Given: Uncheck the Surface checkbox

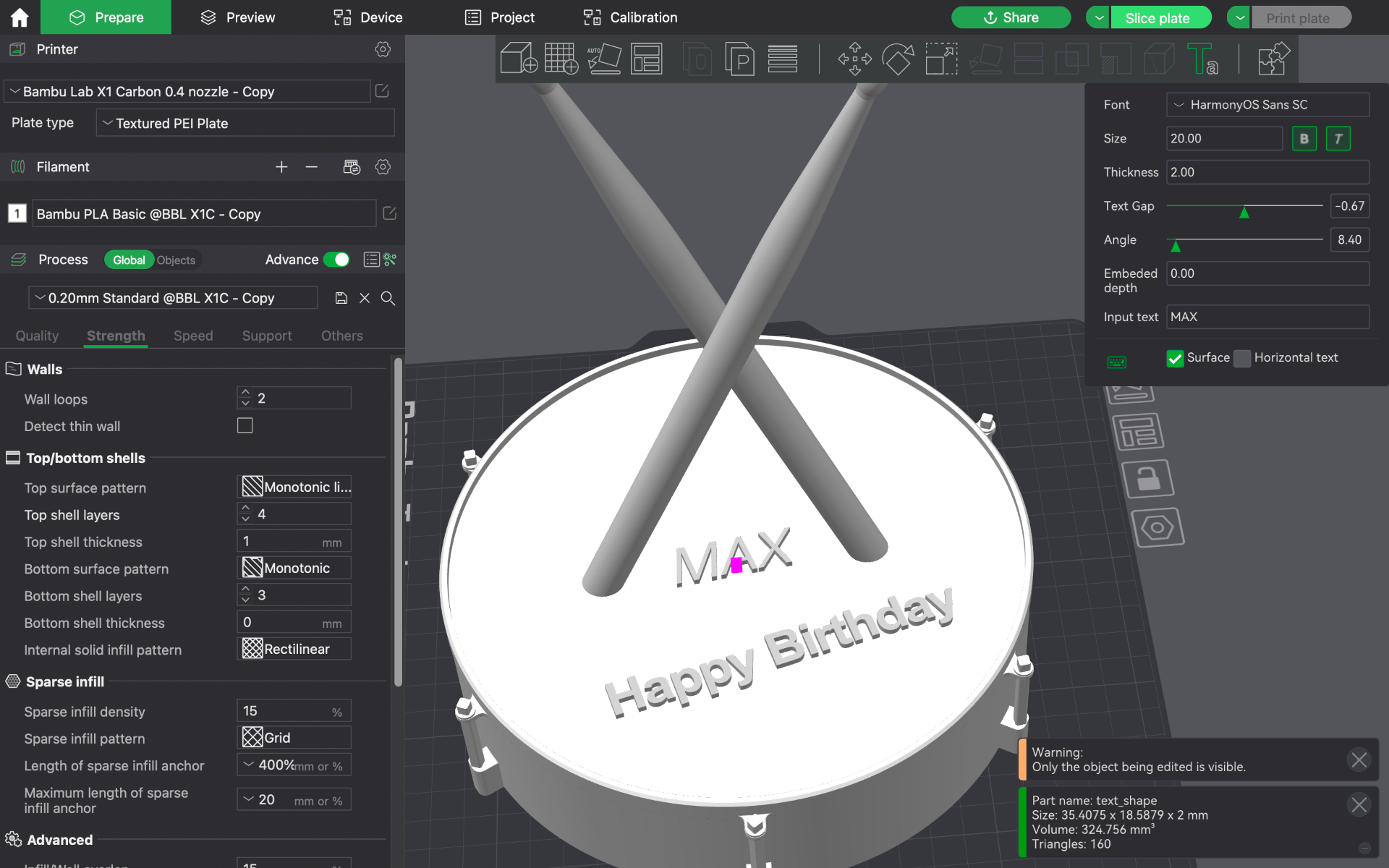Looking at the screenshot, I should pyautogui.click(x=1175, y=358).
